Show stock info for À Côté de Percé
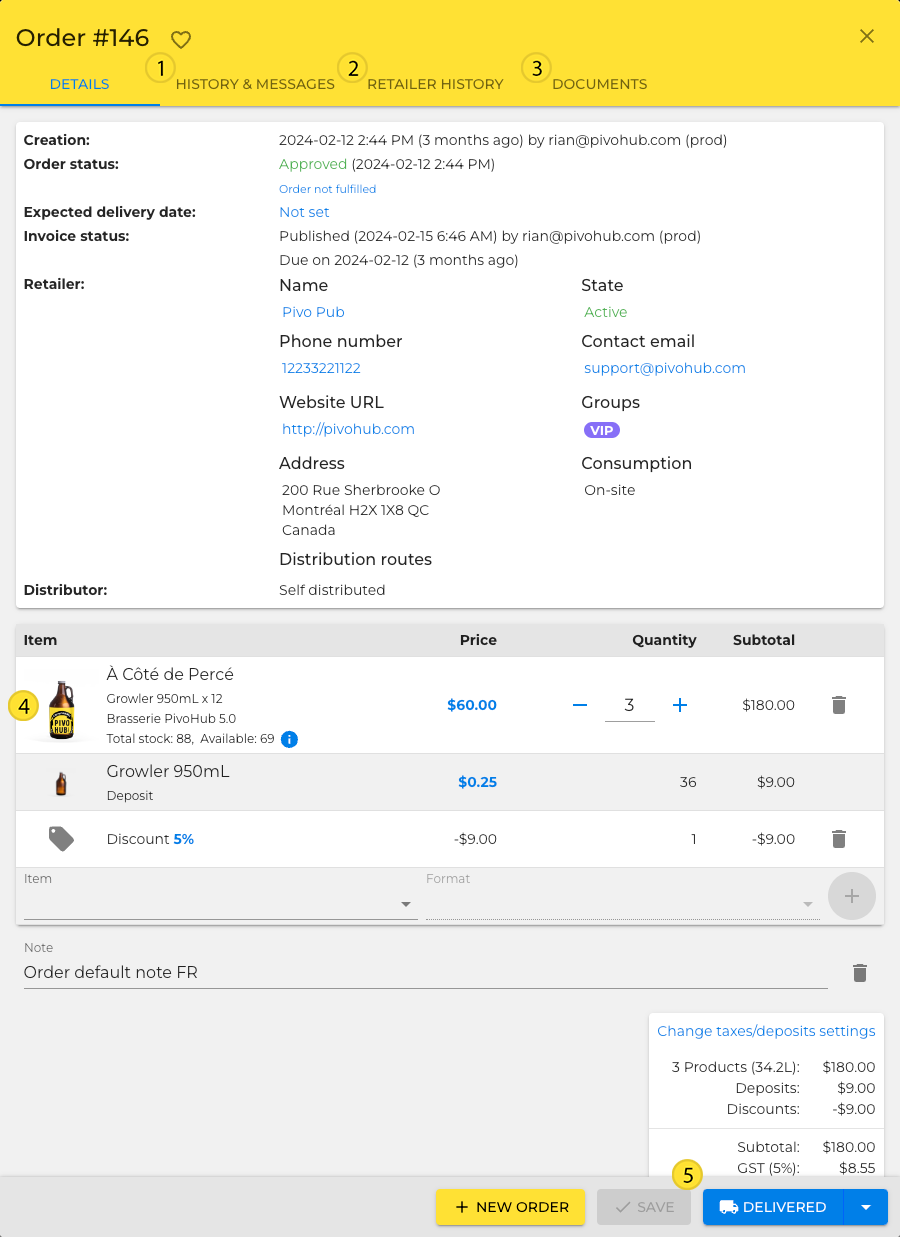Screen dimensions: 900x1237 tap(289, 739)
